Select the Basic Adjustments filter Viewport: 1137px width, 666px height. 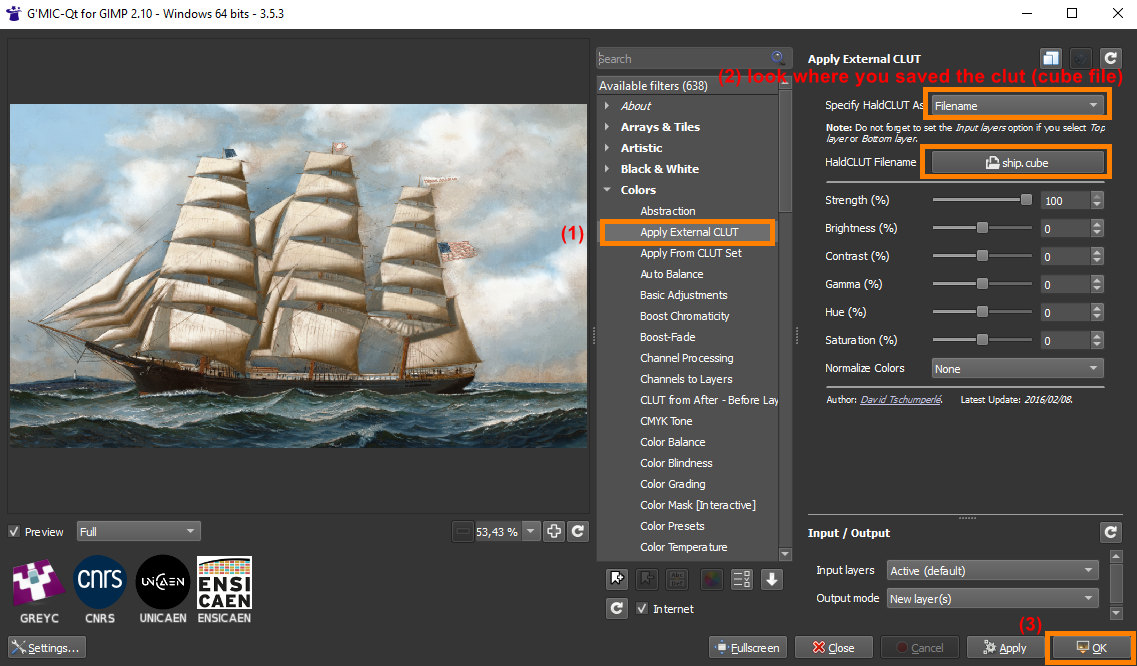[x=683, y=295]
